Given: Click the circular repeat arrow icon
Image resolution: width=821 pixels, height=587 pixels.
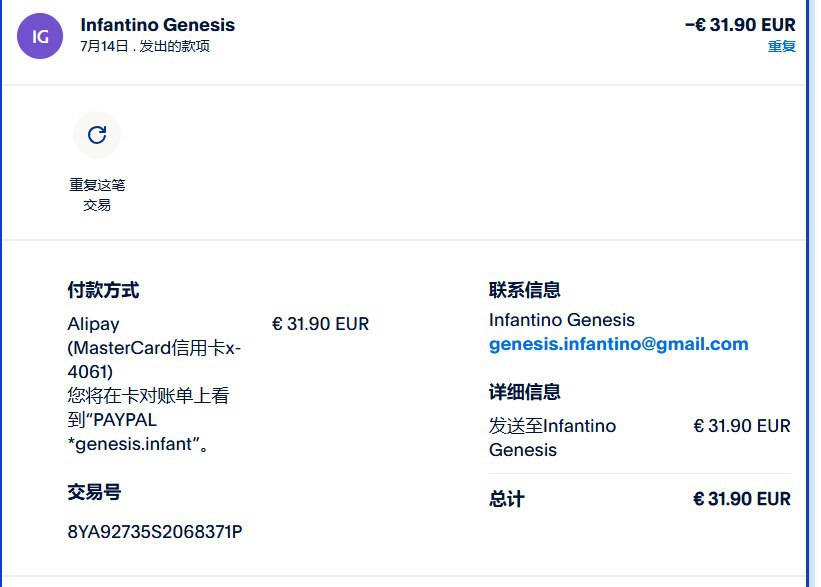Looking at the screenshot, I should [97, 135].
